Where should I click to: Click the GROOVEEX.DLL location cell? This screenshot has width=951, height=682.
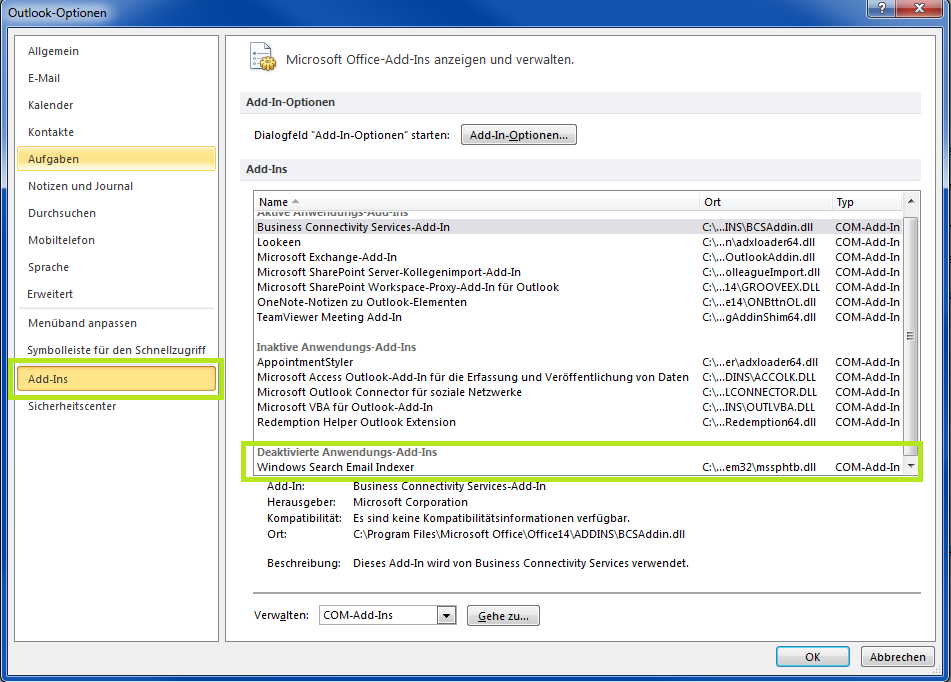(761, 287)
